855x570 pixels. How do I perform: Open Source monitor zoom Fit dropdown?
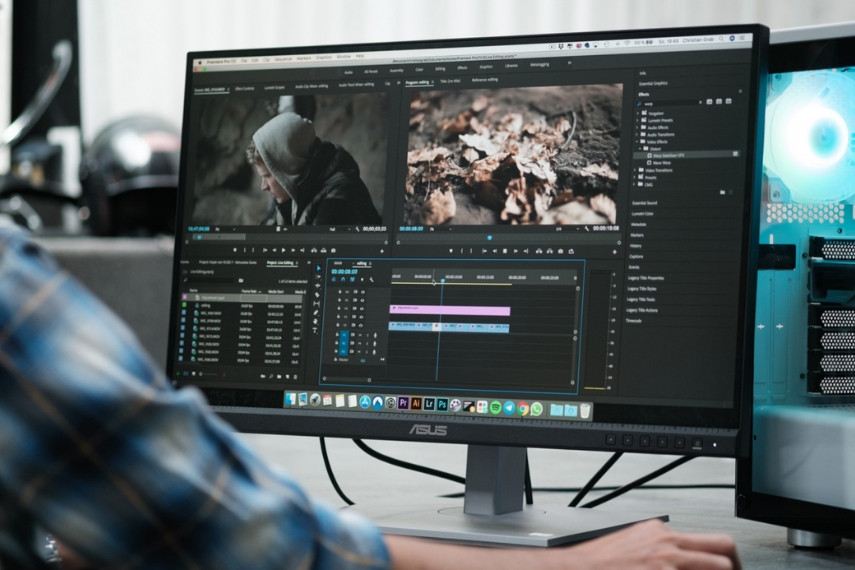pyautogui.click(x=226, y=229)
